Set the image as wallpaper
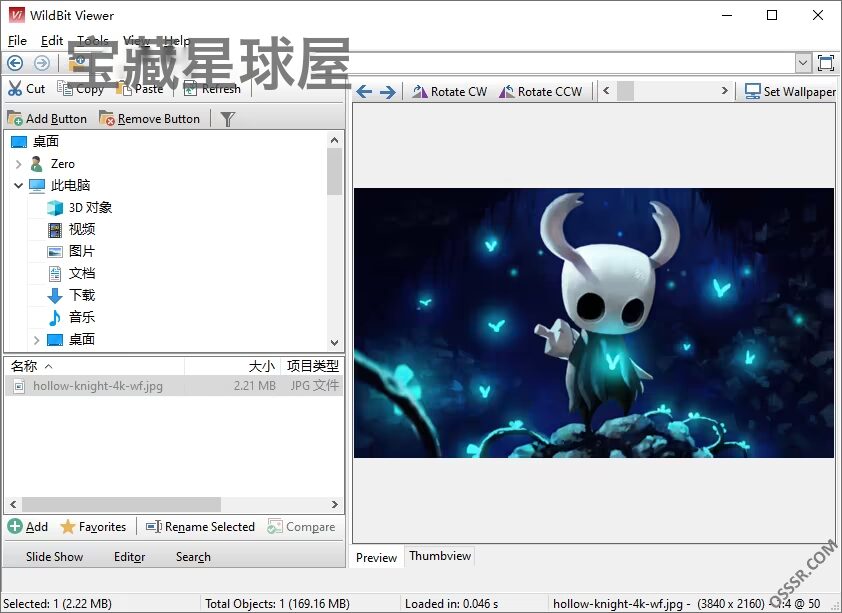This screenshot has height=613, width=842. [790, 92]
